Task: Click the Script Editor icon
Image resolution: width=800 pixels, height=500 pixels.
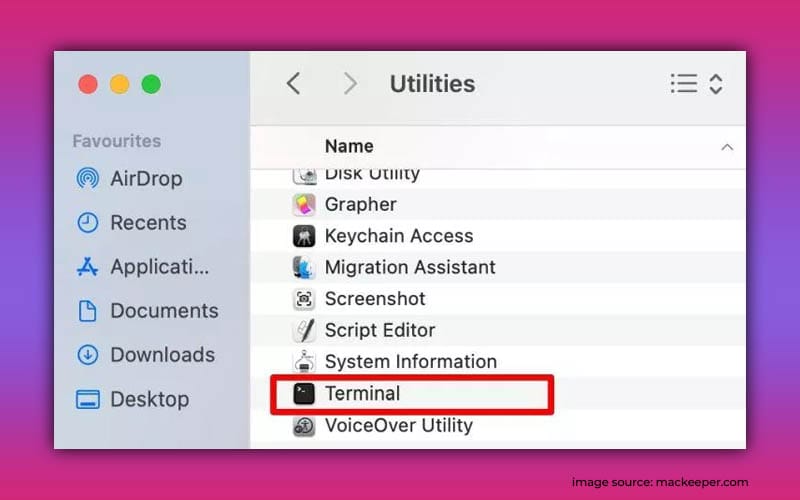Action: [x=304, y=330]
